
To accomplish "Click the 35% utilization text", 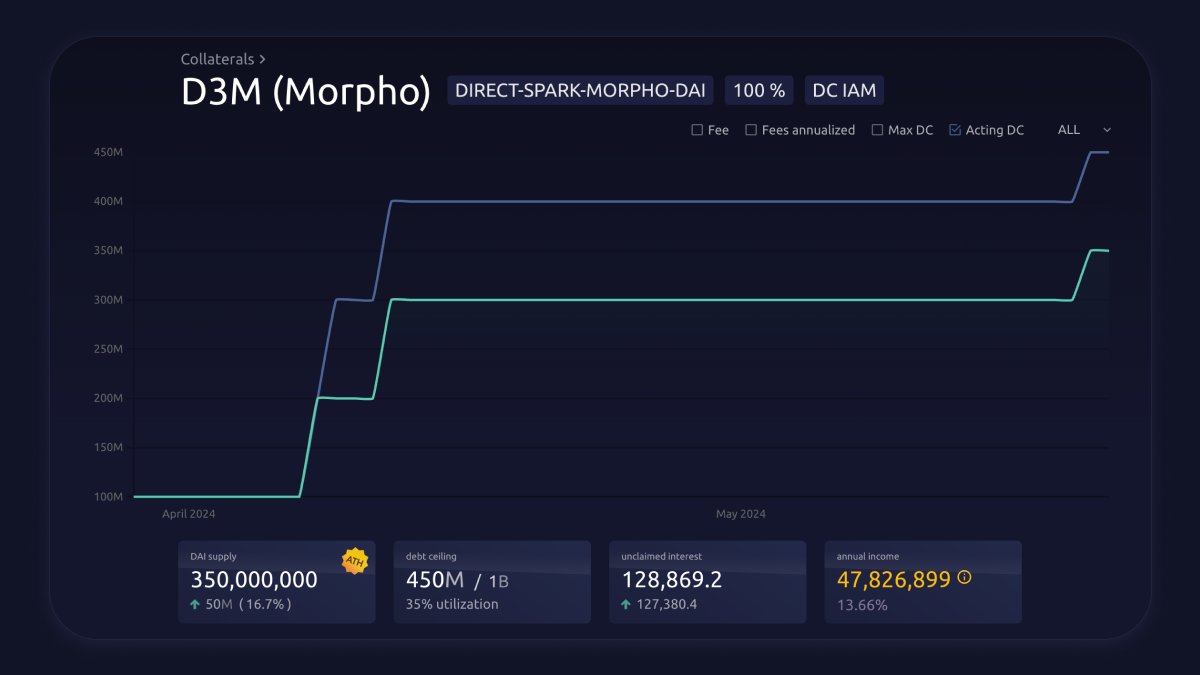I will (x=452, y=604).
